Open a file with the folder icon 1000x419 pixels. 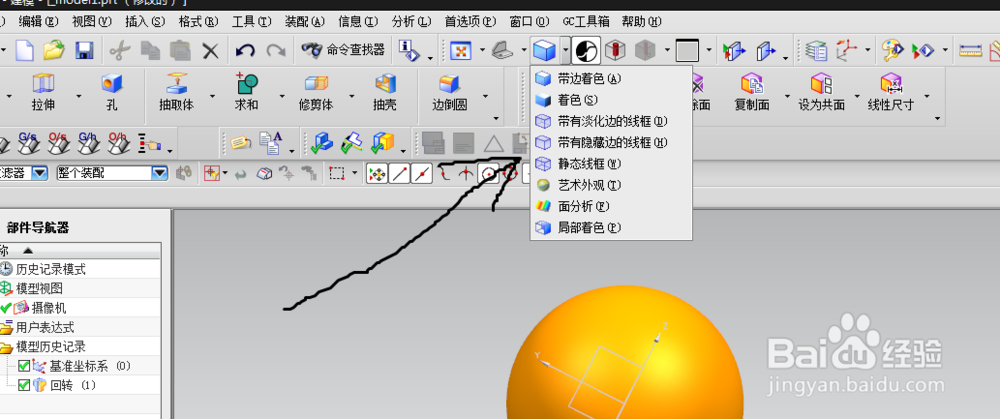(x=54, y=50)
